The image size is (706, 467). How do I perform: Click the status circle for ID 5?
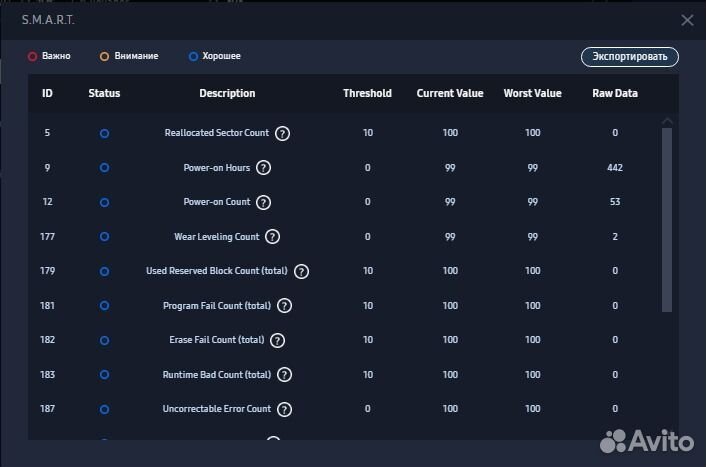[x=104, y=133]
